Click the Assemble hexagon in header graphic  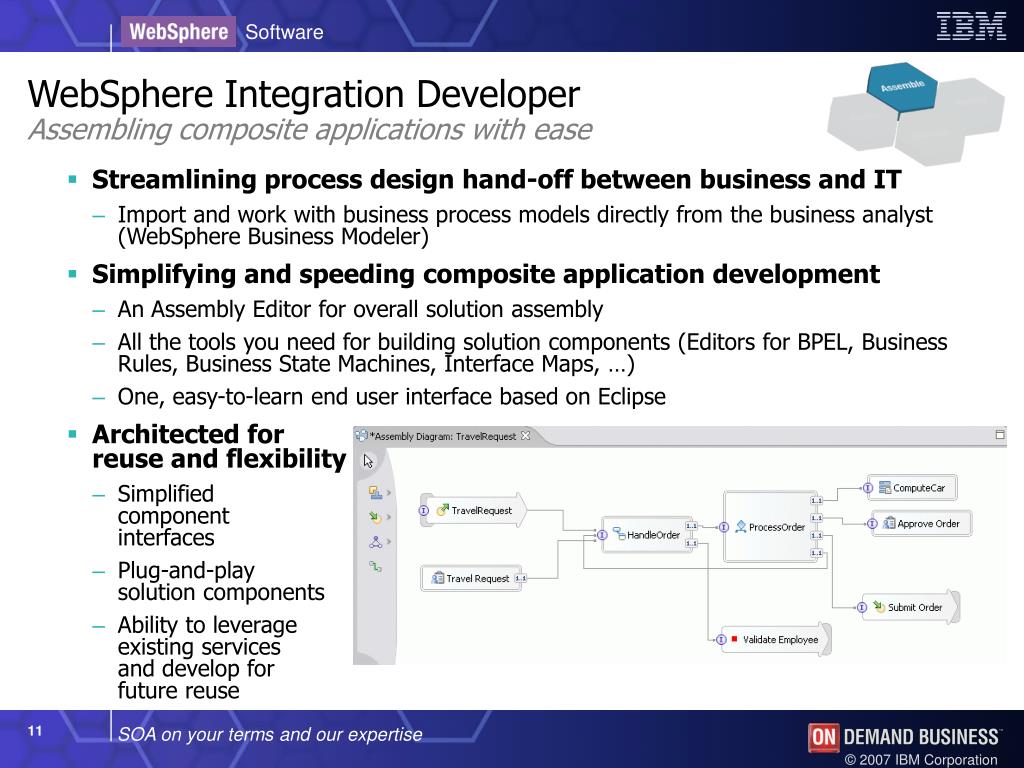tap(901, 87)
